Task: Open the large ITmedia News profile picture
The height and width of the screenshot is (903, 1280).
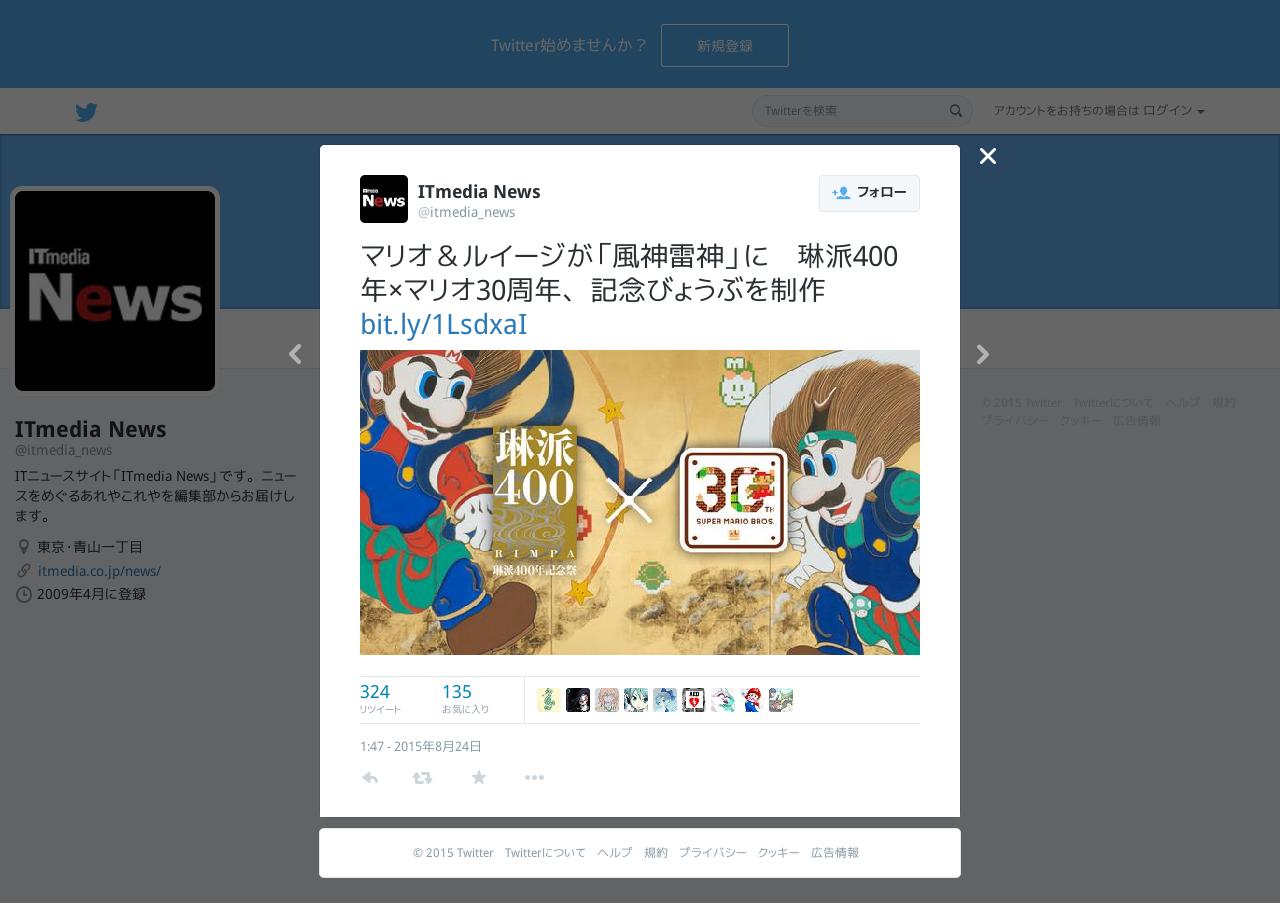Action: pyautogui.click(x=115, y=291)
